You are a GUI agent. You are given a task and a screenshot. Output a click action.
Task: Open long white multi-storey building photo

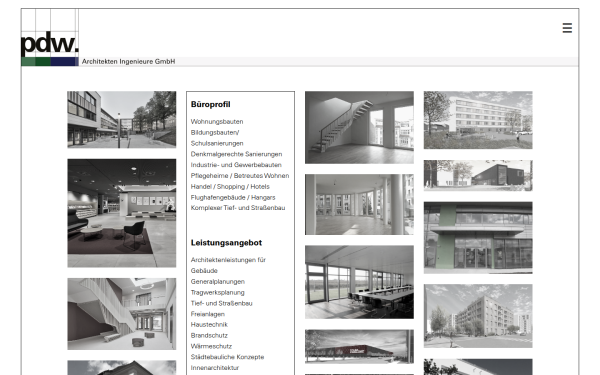tap(478, 120)
